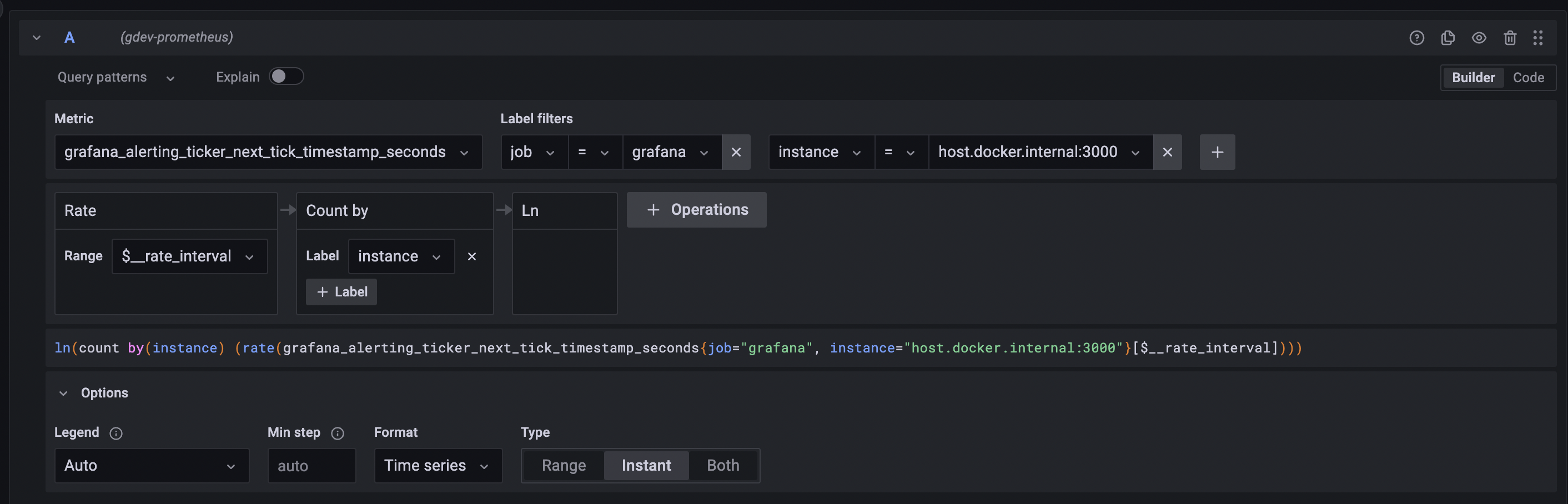Remove the job=grafana label filter
This screenshot has width=1568, height=504.
(x=736, y=152)
